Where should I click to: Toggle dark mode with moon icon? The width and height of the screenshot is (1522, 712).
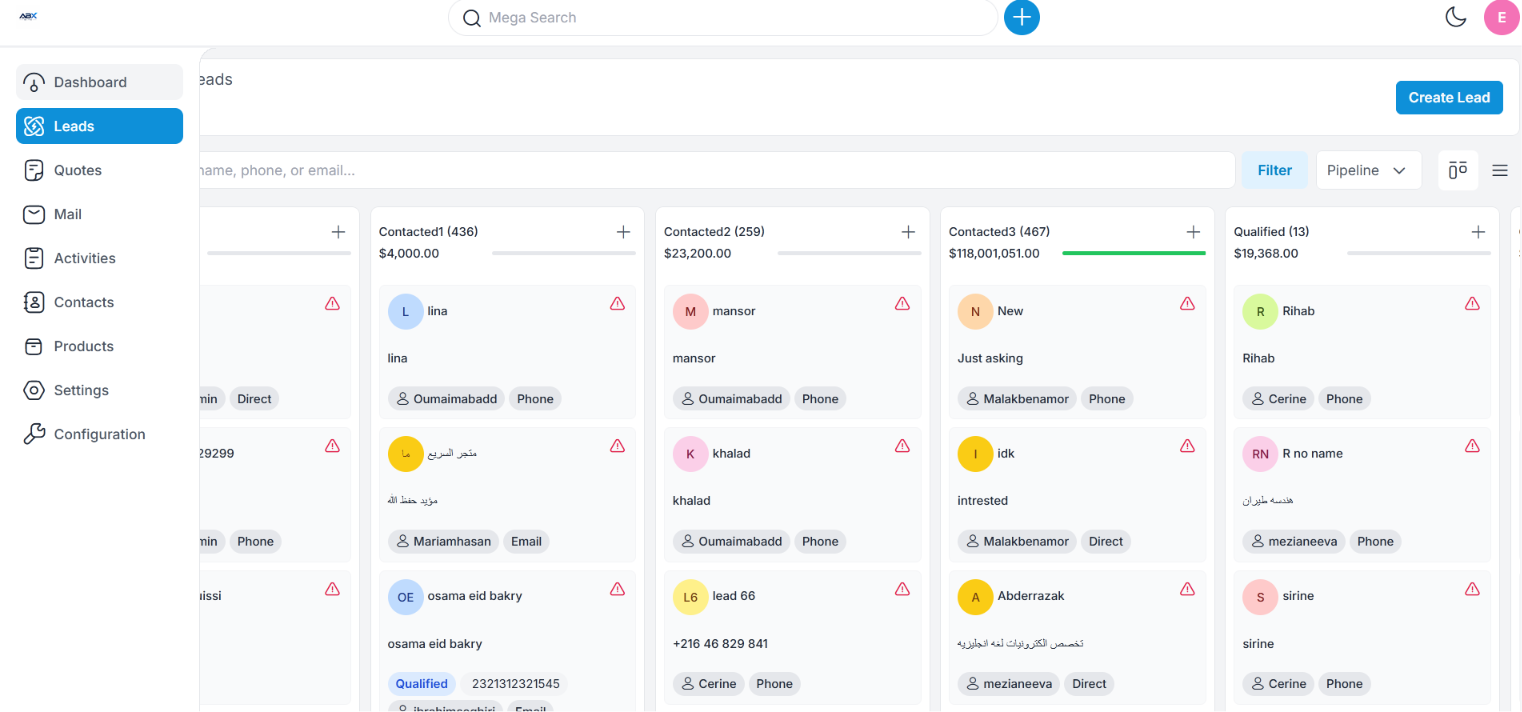point(1456,17)
